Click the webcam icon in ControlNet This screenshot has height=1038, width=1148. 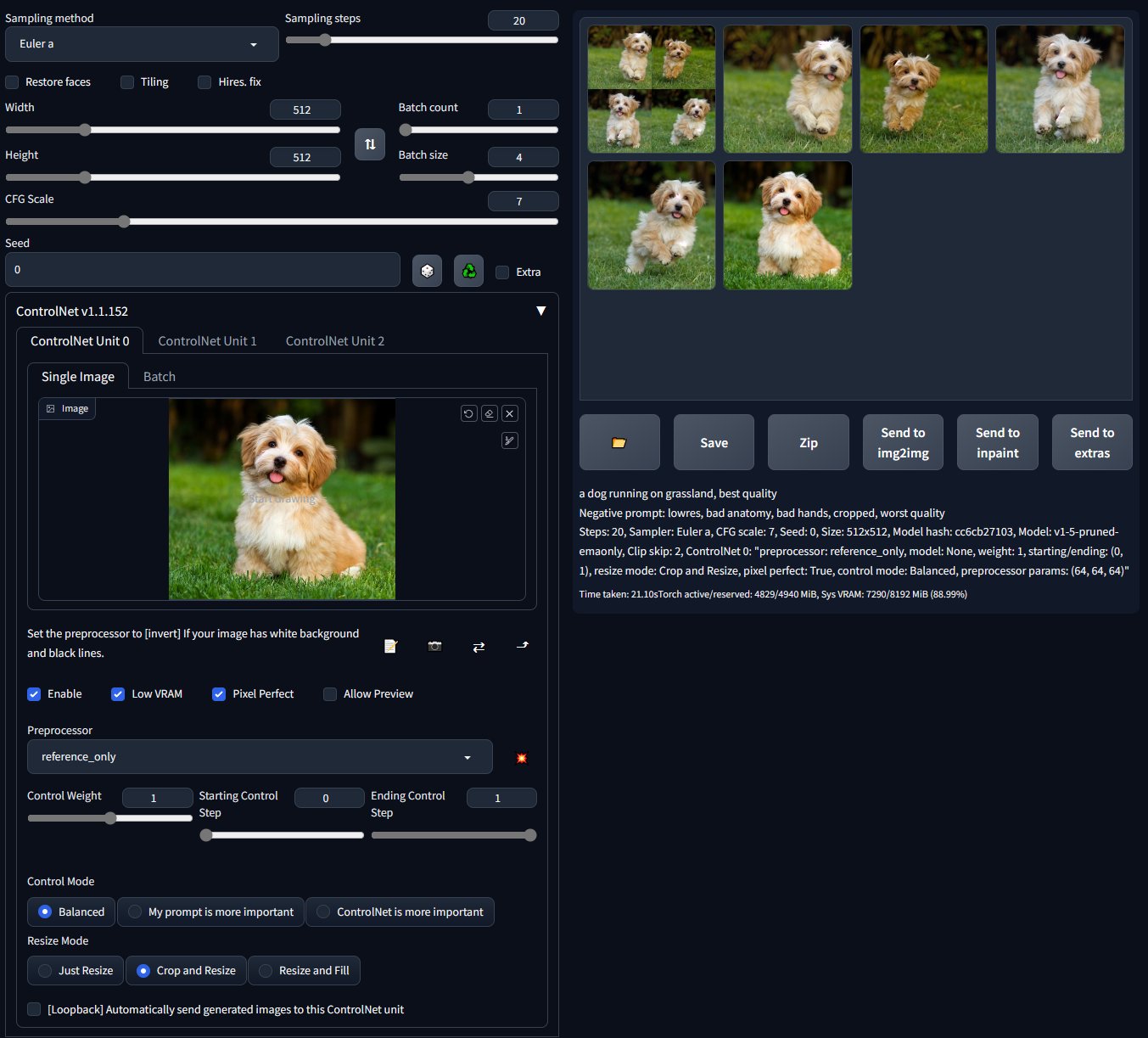coord(434,646)
